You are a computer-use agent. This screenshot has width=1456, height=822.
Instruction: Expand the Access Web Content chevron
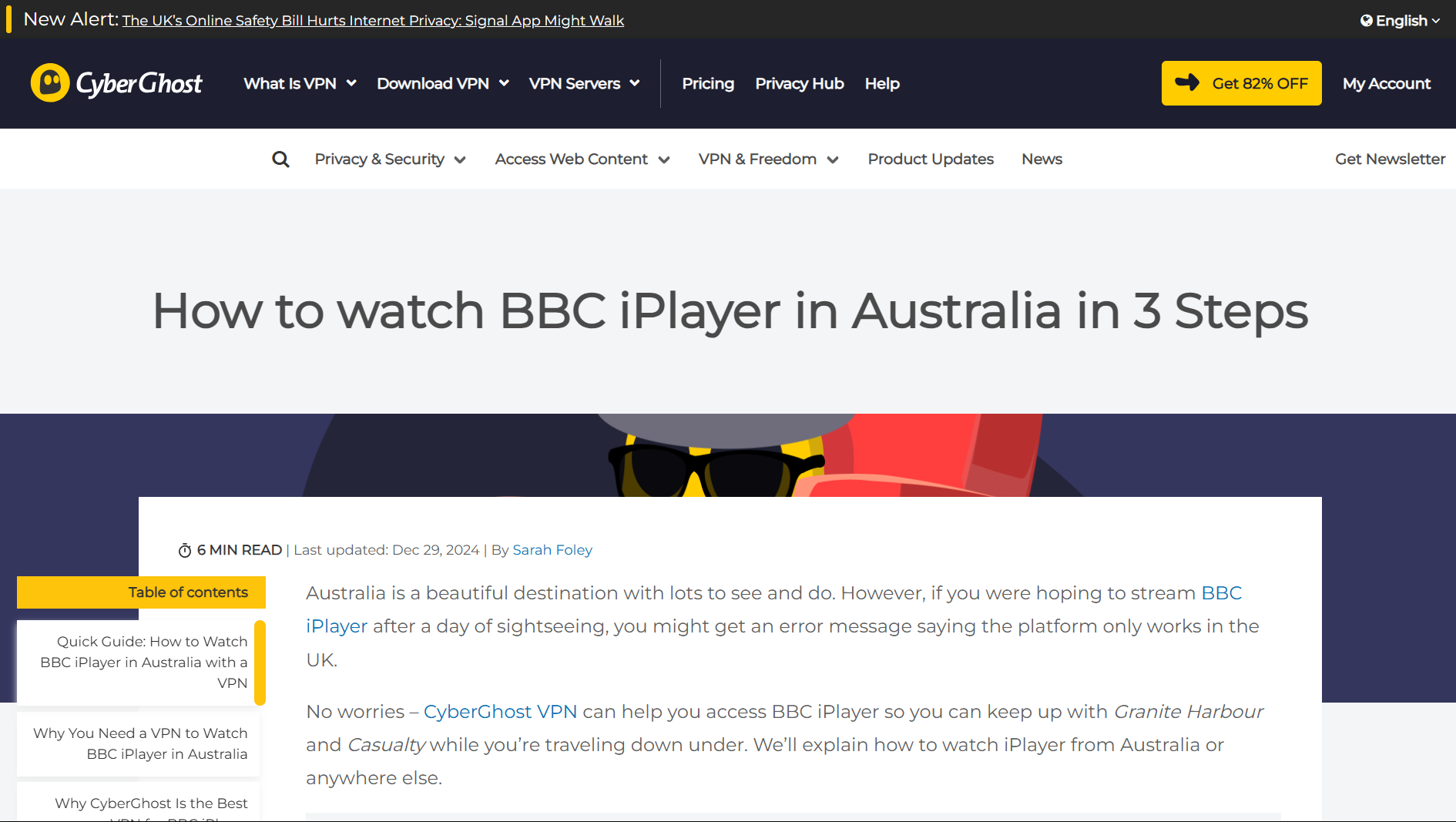[x=664, y=160]
